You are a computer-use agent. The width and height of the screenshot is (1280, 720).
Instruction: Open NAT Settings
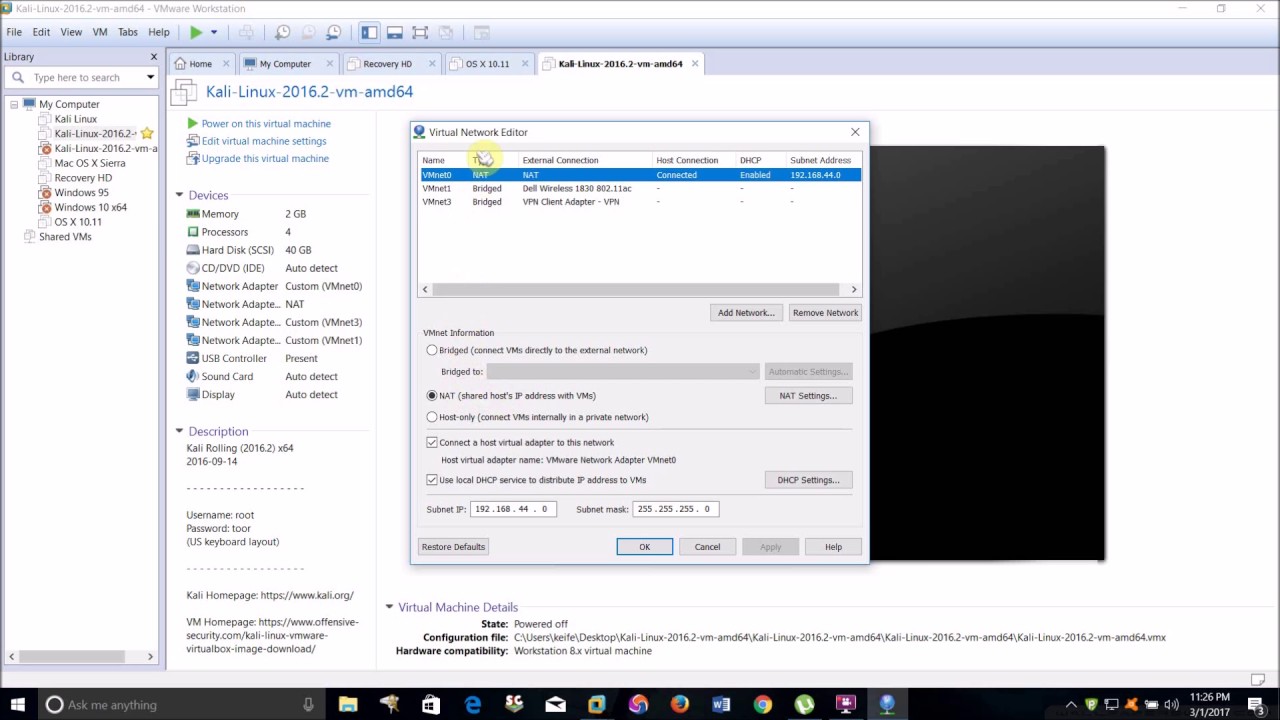coord(808,396)
